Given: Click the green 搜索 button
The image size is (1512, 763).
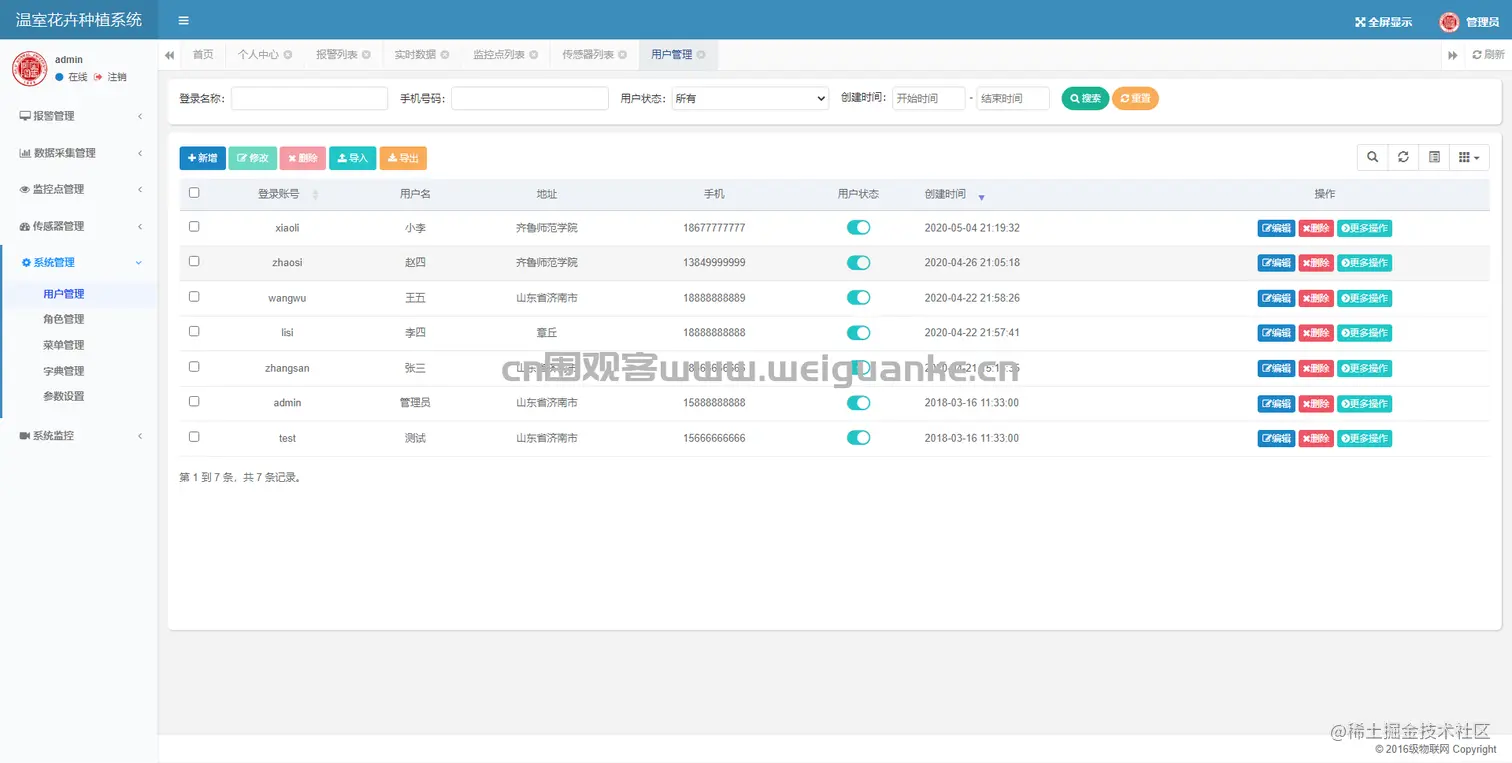Looking at the screenshot, I should tap(1085, 98).
